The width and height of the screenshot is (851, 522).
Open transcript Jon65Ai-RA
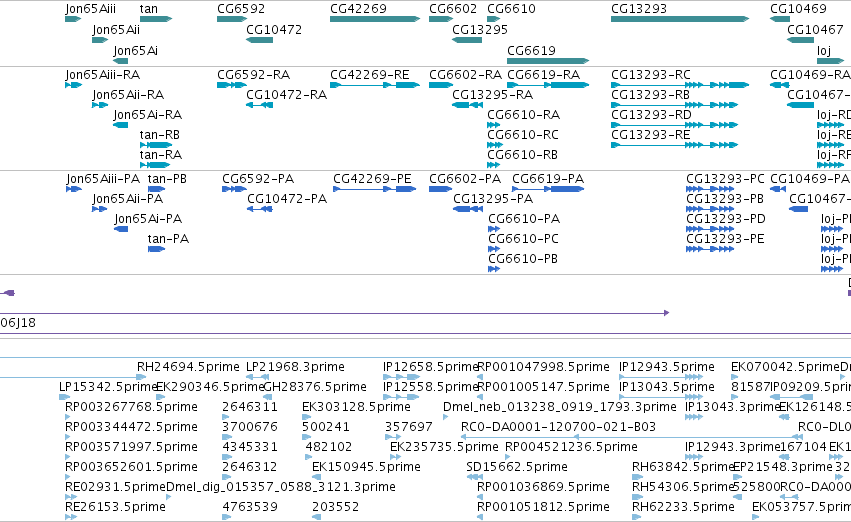tap(147, 114)
